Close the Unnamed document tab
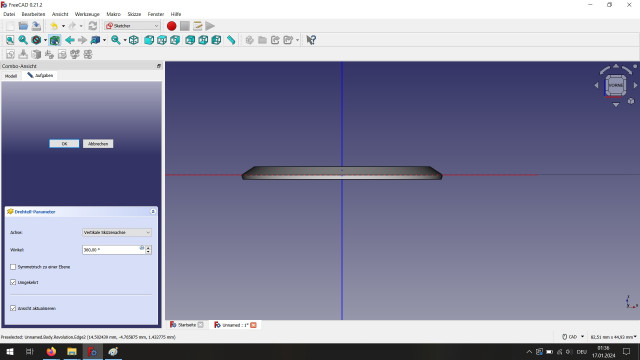 [x=253, y=325]
